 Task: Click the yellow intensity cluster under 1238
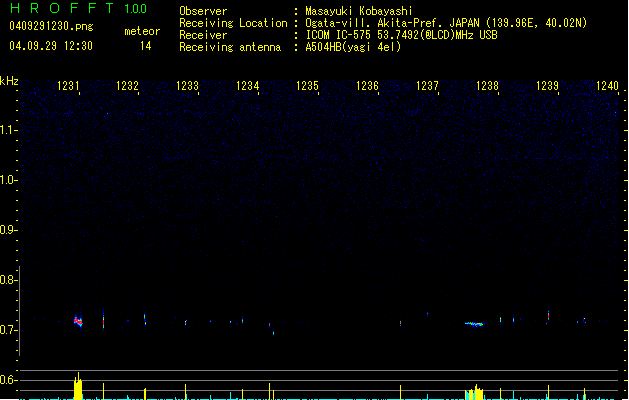pyautogui.click(x=474, y=392)
